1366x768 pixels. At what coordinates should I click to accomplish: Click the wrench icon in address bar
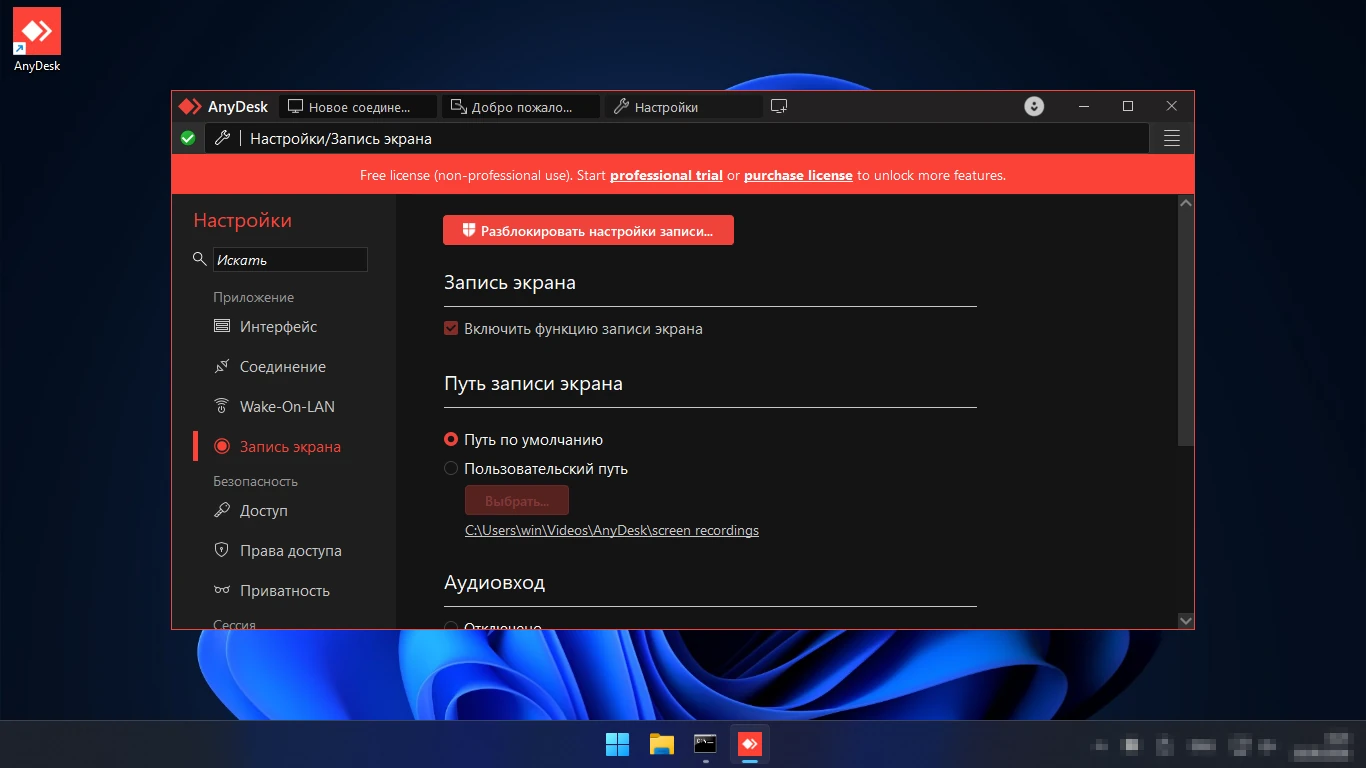pyautogui.click(x=223, y=138)
